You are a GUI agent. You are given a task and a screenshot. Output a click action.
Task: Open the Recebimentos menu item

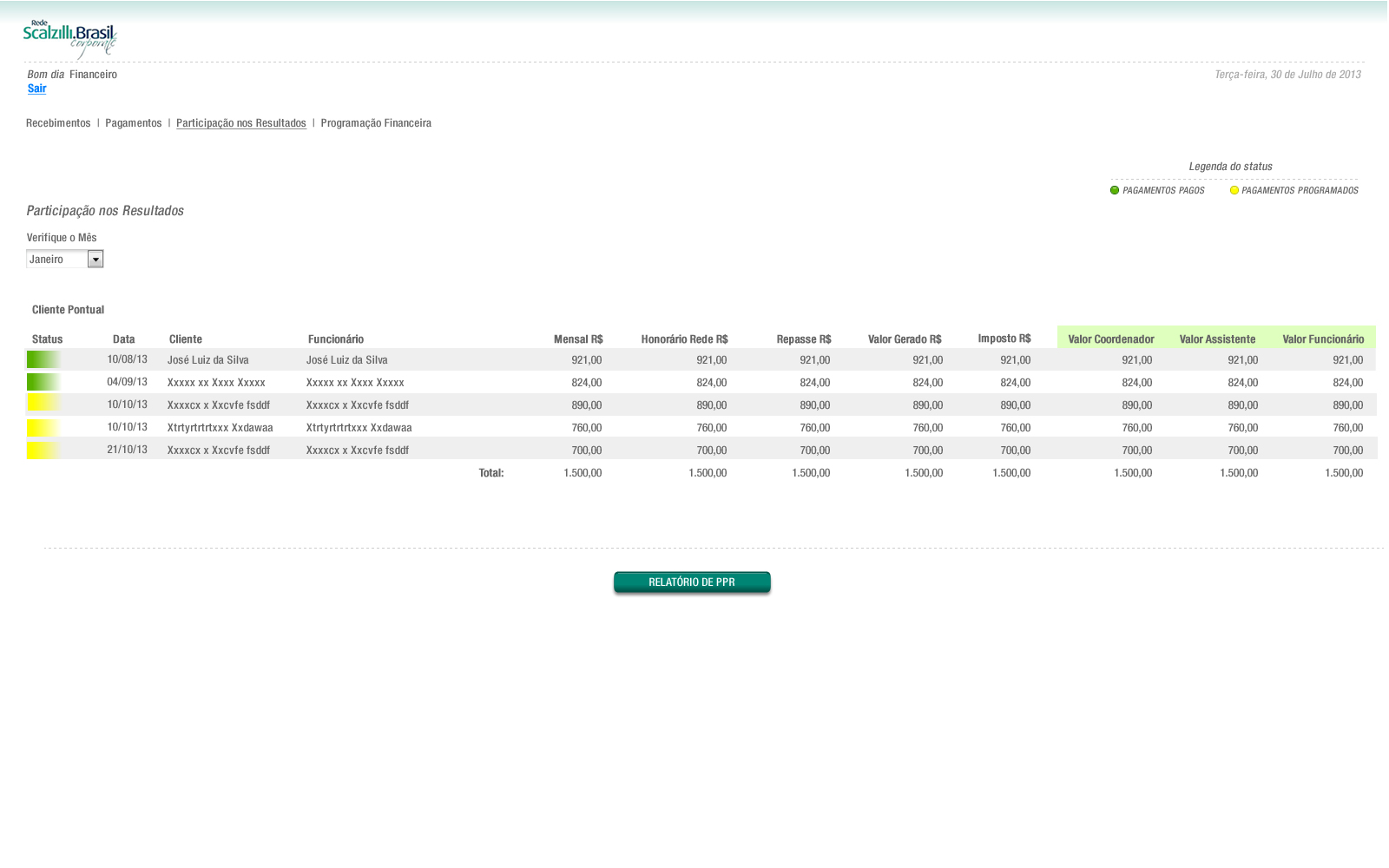coord(58,123)
